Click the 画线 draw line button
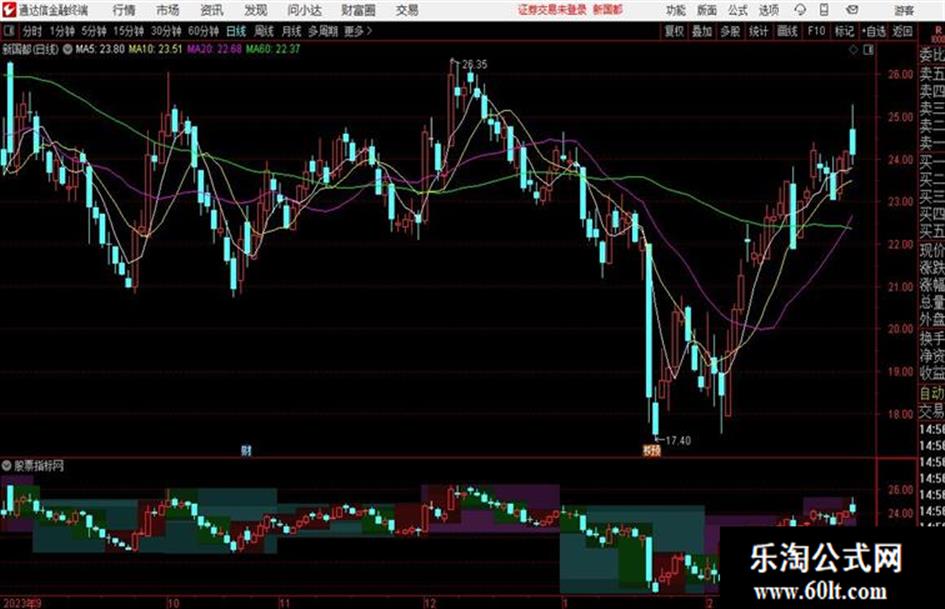945x609 pixels. (787, 31)
